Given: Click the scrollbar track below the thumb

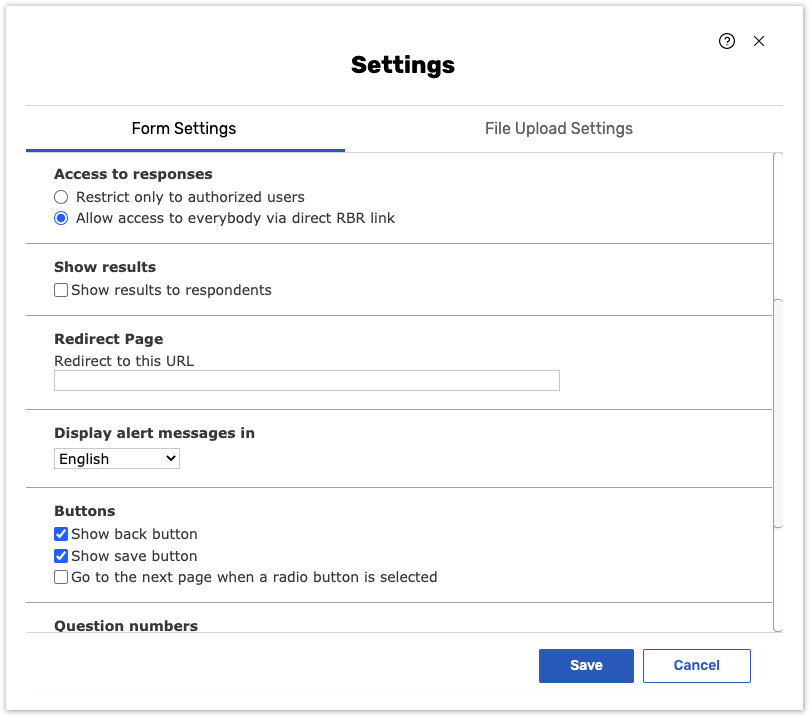Looking at the screenshot, I should pyautogui.click(x=778, y=580).
